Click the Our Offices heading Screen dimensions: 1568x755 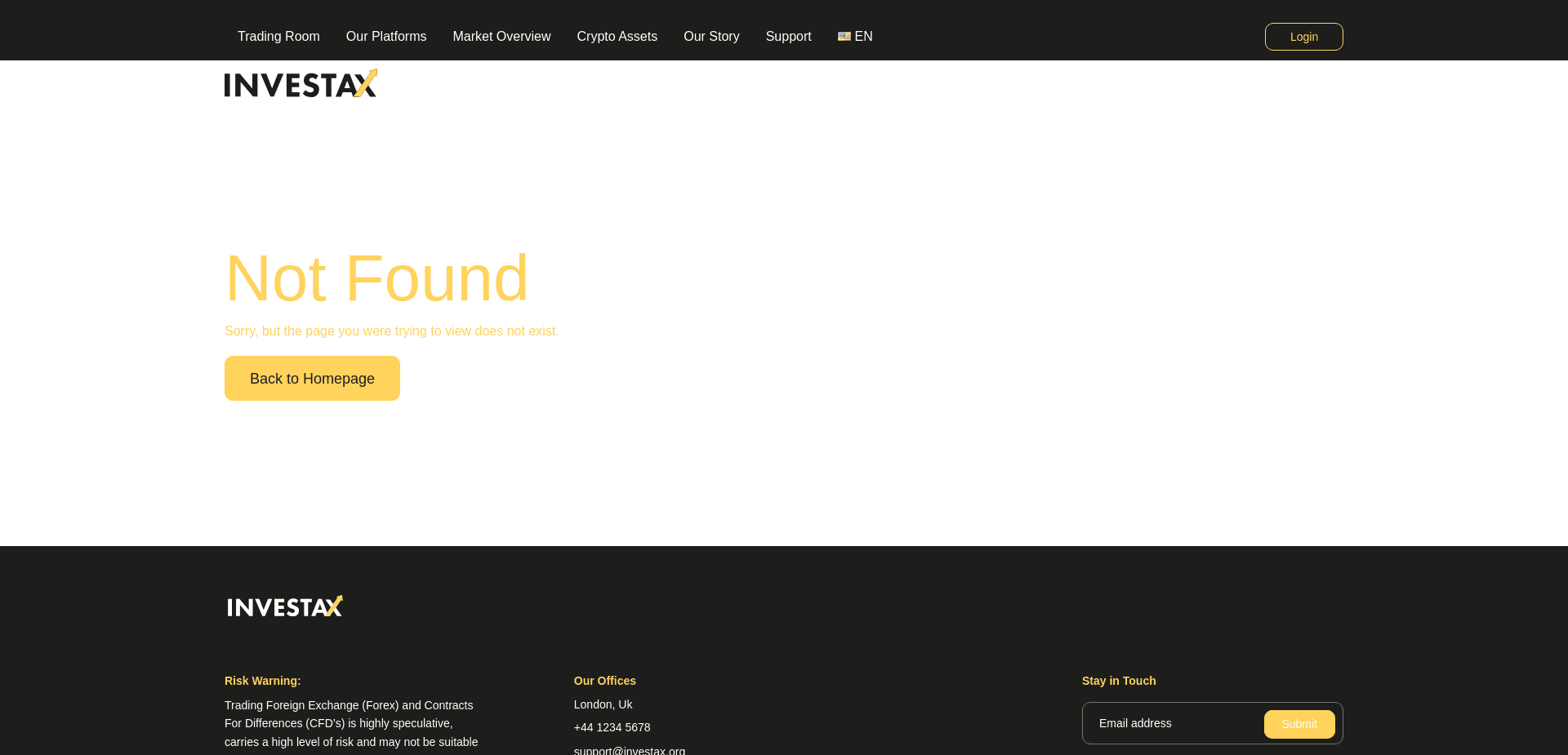tap(604, 681)
